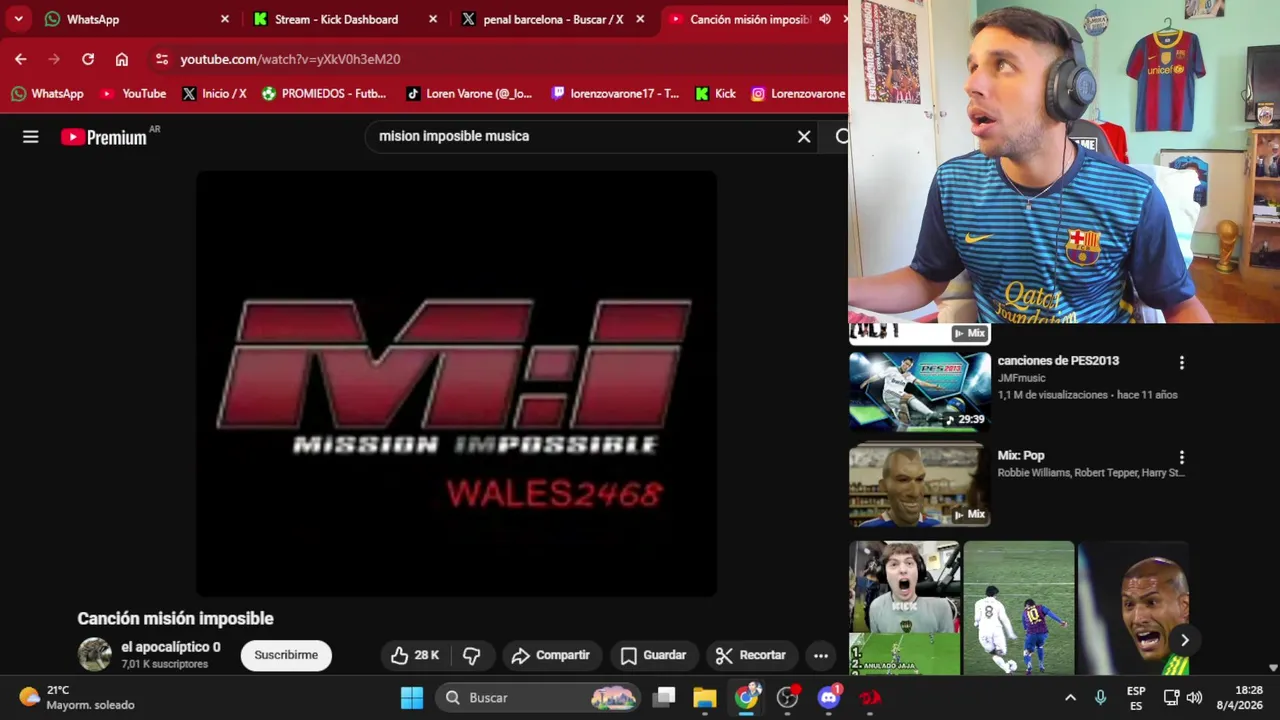This screenshot has width=1280, height=720.
Task: Click the Suscribirme button
Action: 286,655
